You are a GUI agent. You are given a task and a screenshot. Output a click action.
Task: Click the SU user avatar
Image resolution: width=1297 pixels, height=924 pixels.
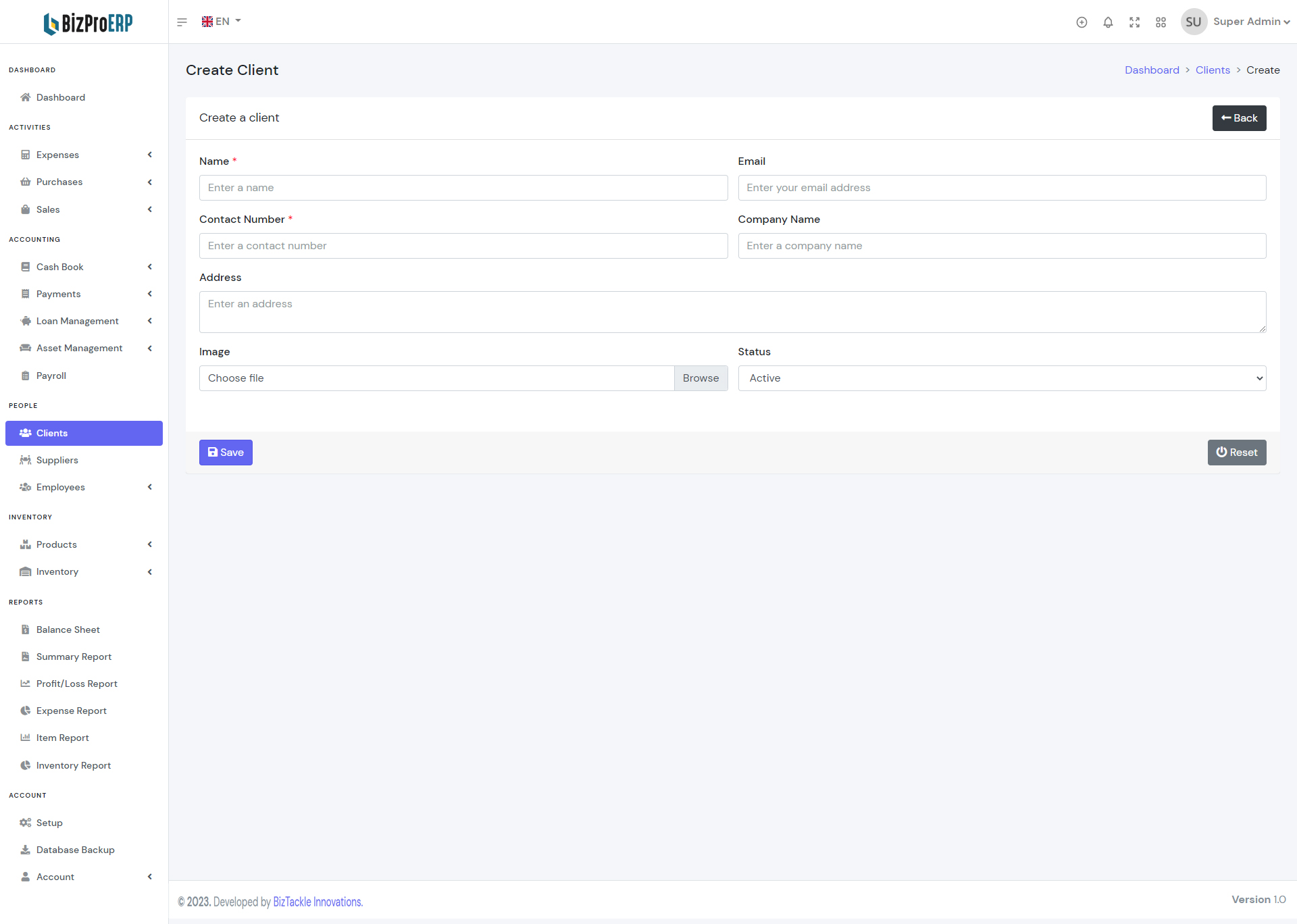(x=1193, y=22)
